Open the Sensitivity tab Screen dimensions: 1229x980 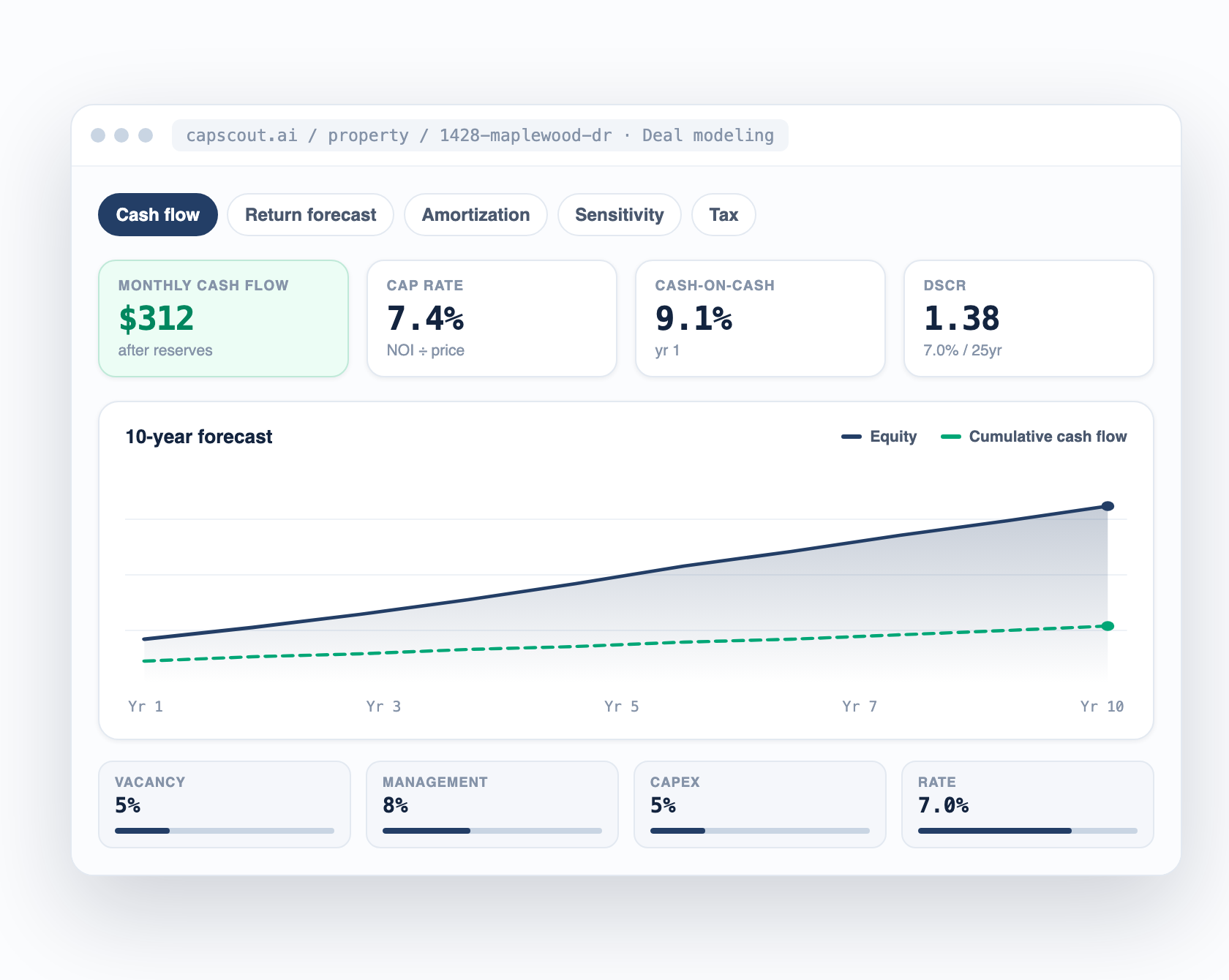pos(619,215)
